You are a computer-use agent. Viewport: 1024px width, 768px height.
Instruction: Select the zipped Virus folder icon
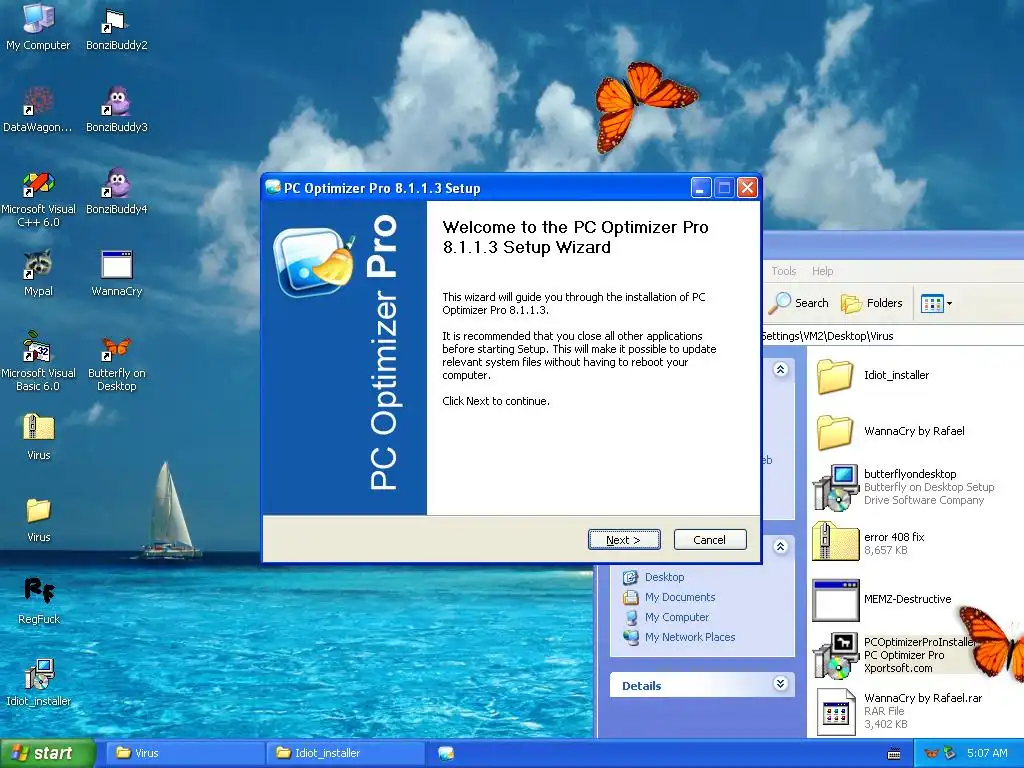[x=39, y=436]
